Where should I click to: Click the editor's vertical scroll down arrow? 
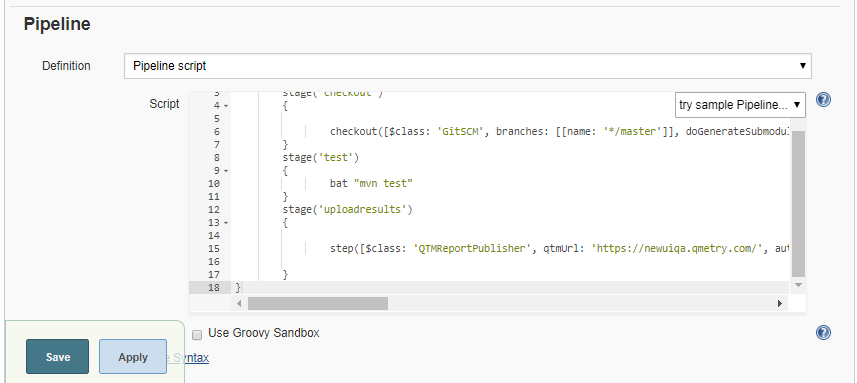(x=798, y=285)
